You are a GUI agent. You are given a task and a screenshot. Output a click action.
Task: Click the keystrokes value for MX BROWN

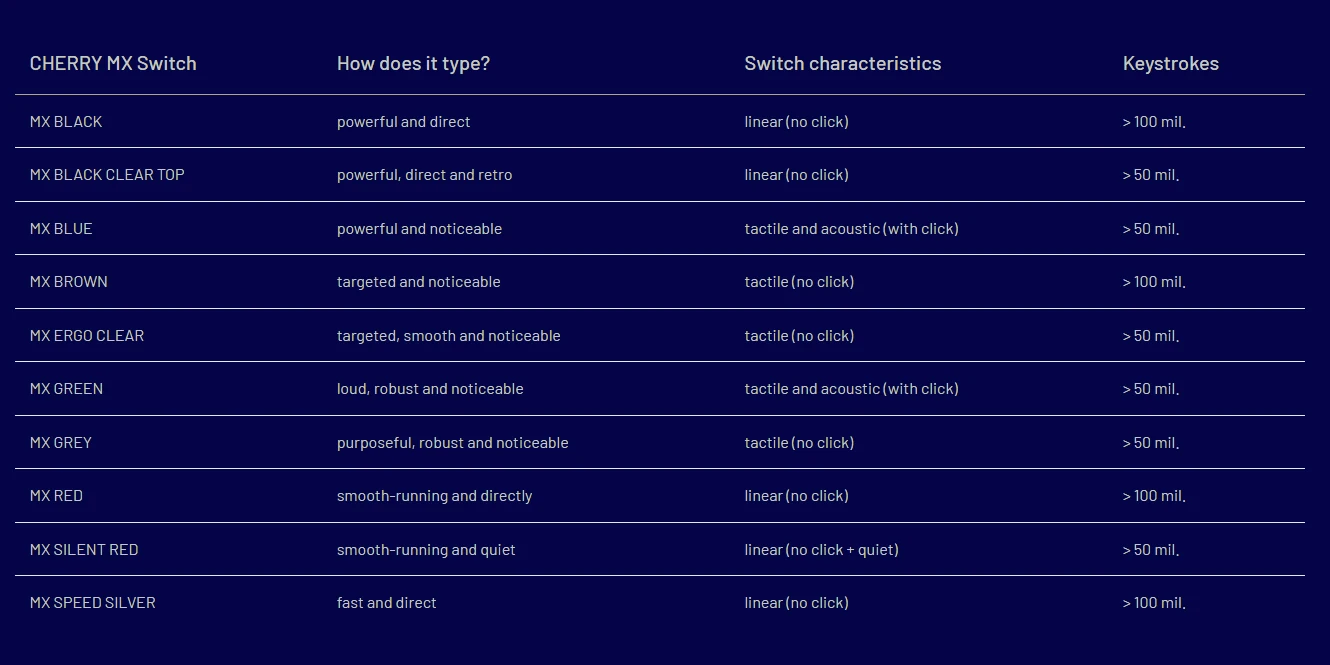point(1153,282)
